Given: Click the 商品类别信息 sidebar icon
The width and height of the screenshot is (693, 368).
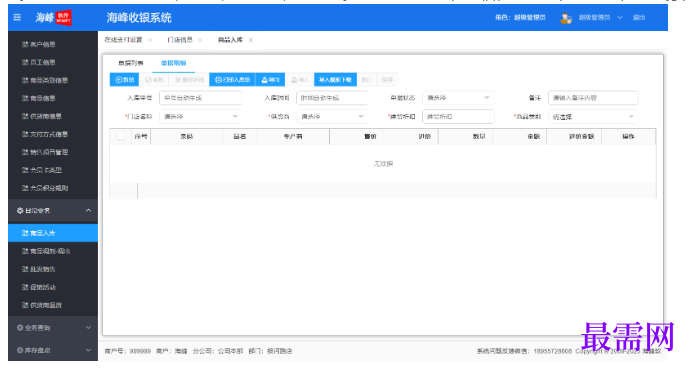Looking at the screenshot, I should tap(25, 80).
